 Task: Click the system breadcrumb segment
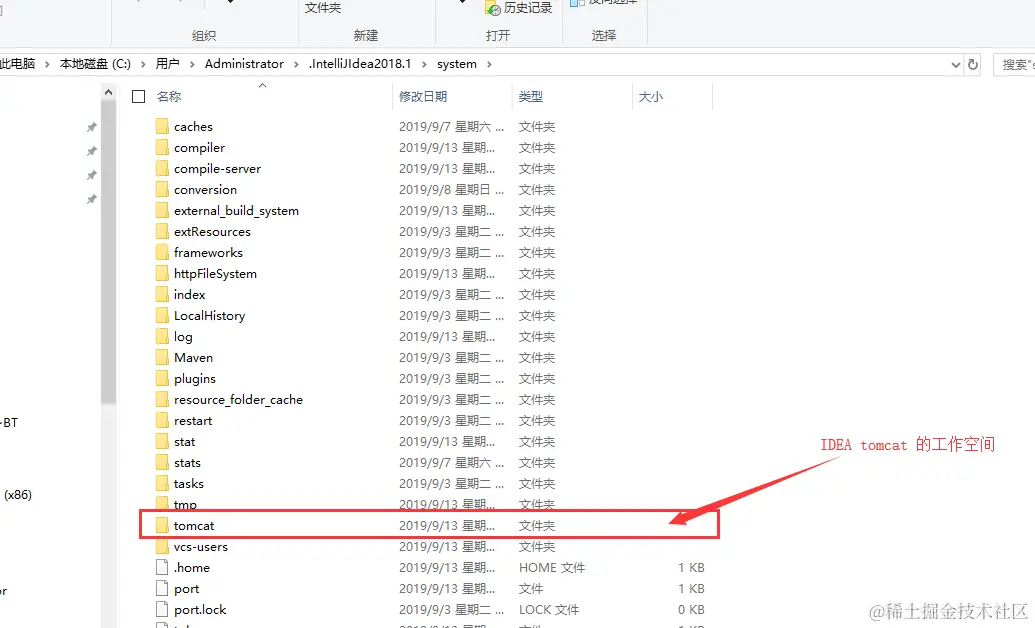coord(457,64)
